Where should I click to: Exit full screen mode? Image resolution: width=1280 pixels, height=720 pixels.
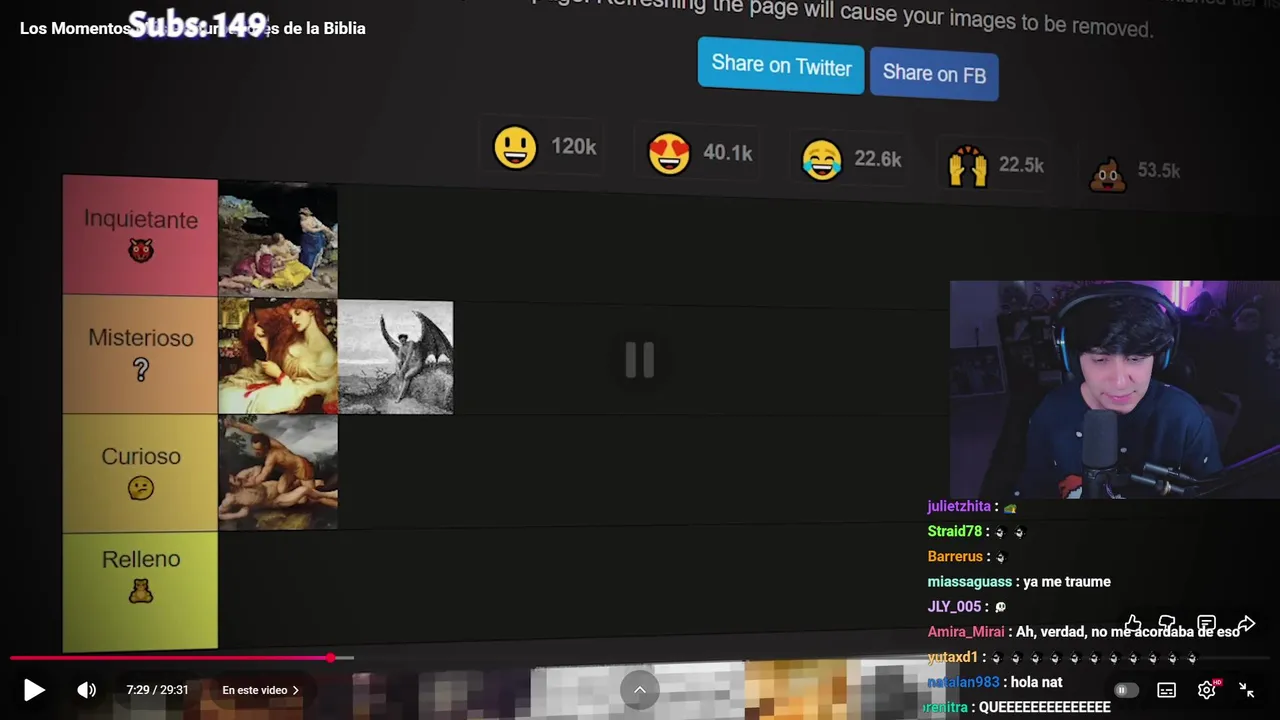[x=1247, y=690]
